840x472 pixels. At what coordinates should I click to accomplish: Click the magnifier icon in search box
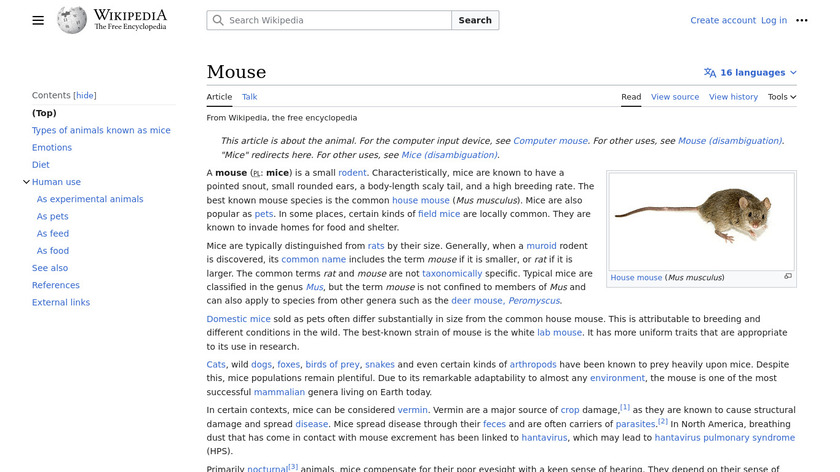point(218,20)
